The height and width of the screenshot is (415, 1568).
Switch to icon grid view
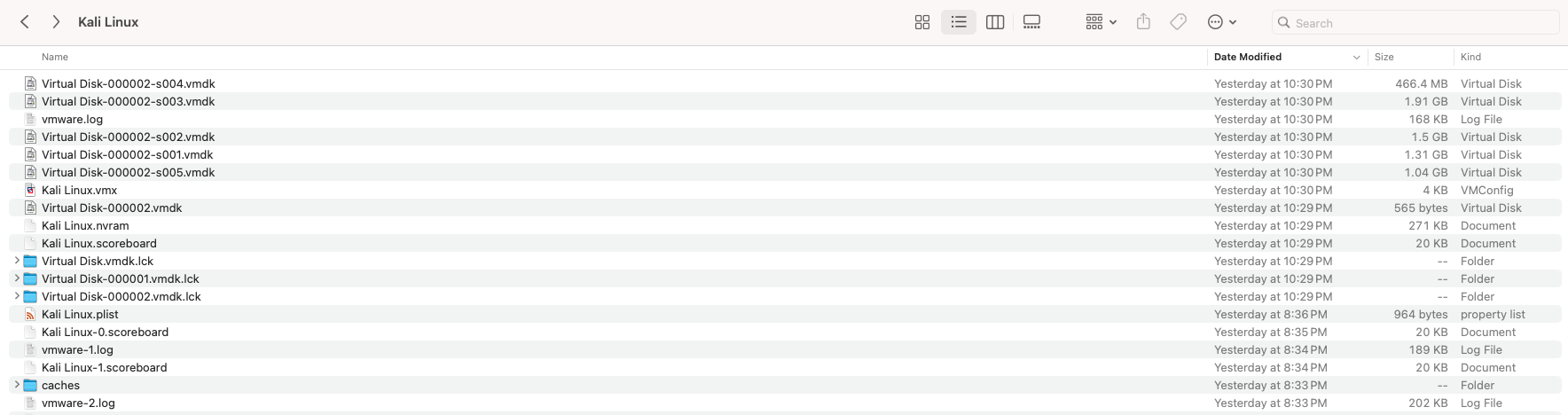click(x=922, y=22)
